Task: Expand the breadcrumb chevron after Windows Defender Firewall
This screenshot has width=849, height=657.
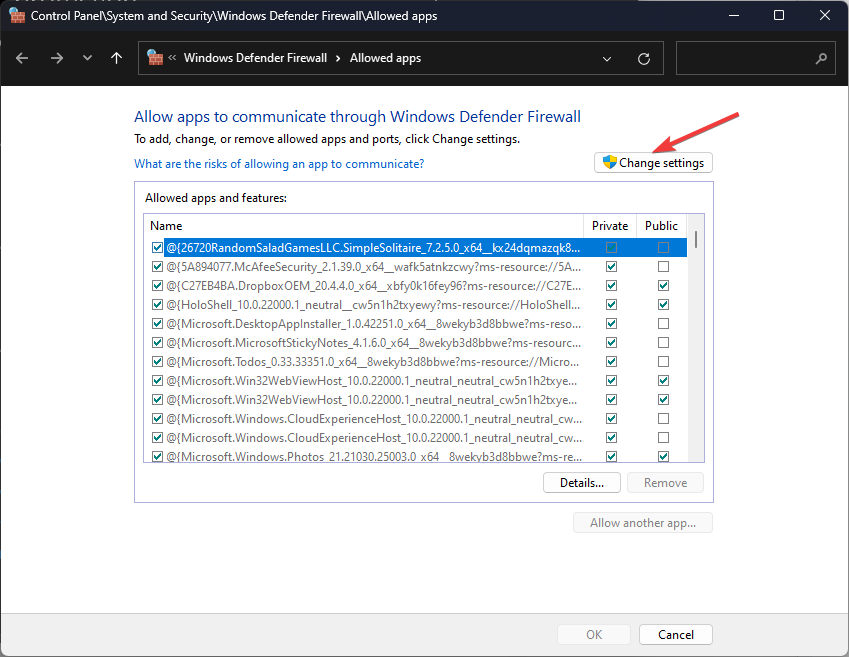Action: [338, 58]
